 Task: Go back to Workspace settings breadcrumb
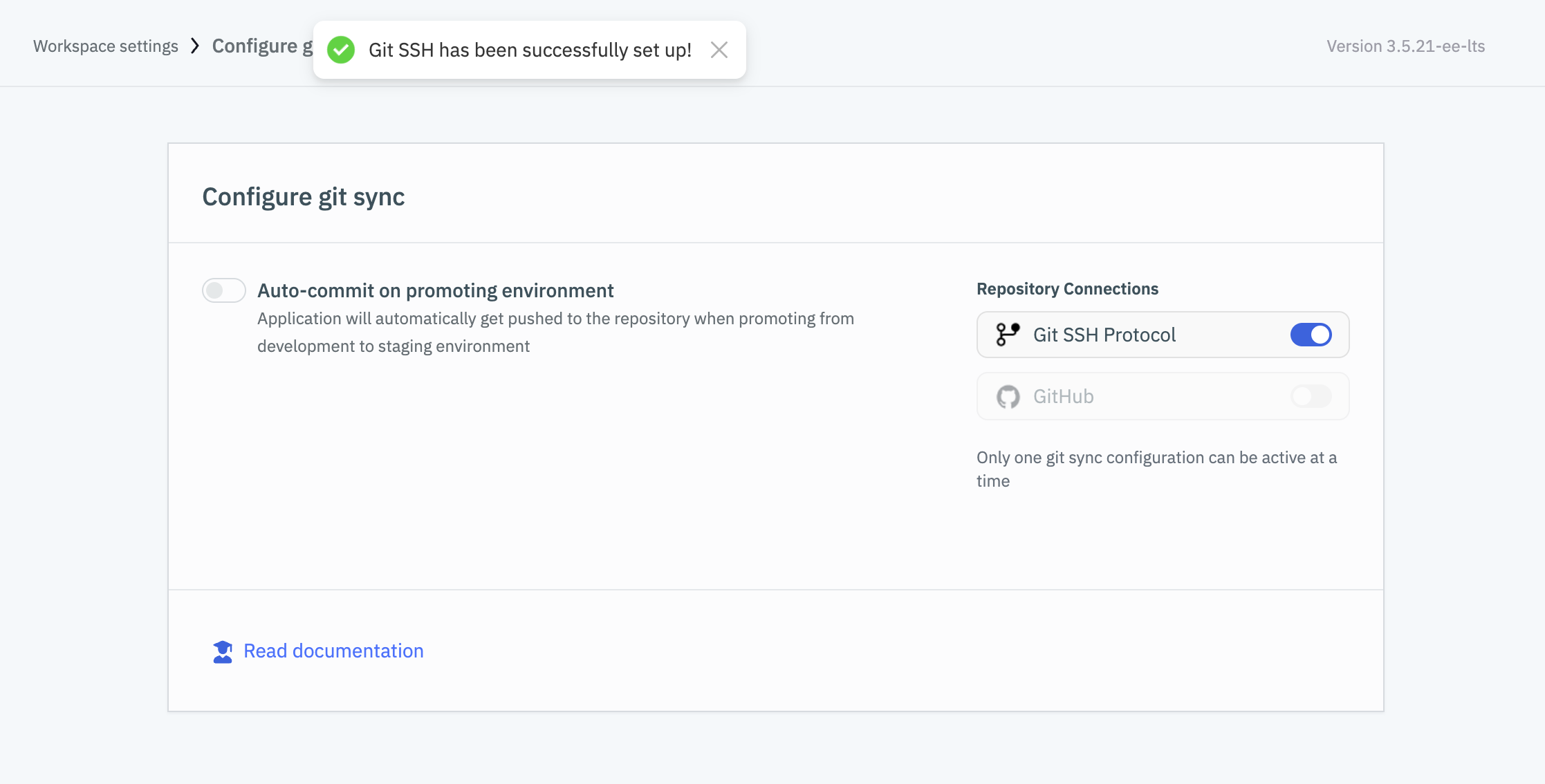[106, 46]
